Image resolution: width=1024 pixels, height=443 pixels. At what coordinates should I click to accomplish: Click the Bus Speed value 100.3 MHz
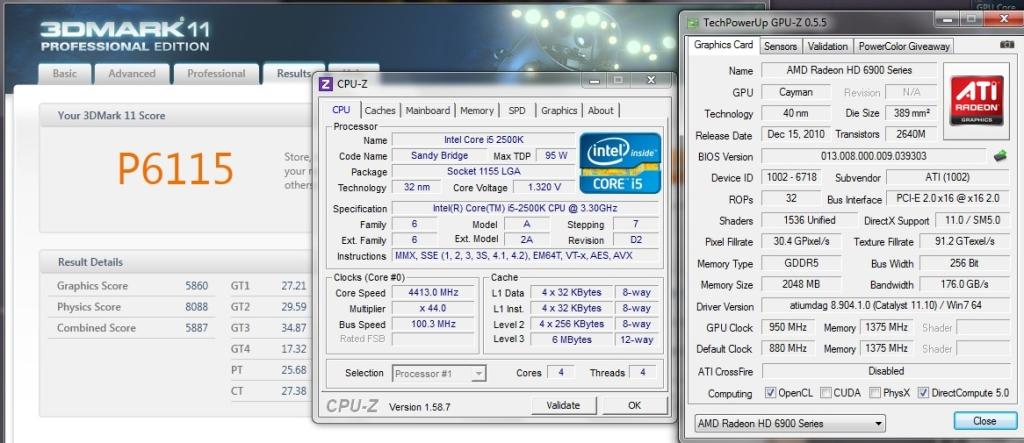click(x=433, y=324)
